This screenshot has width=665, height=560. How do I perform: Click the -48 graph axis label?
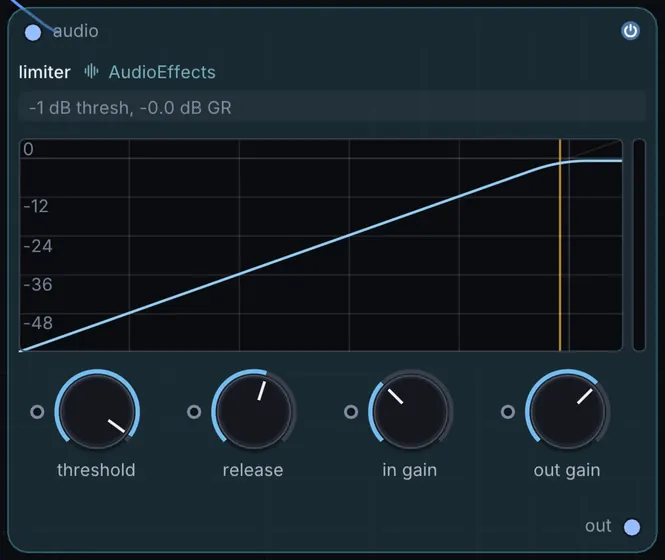(38, 323)
